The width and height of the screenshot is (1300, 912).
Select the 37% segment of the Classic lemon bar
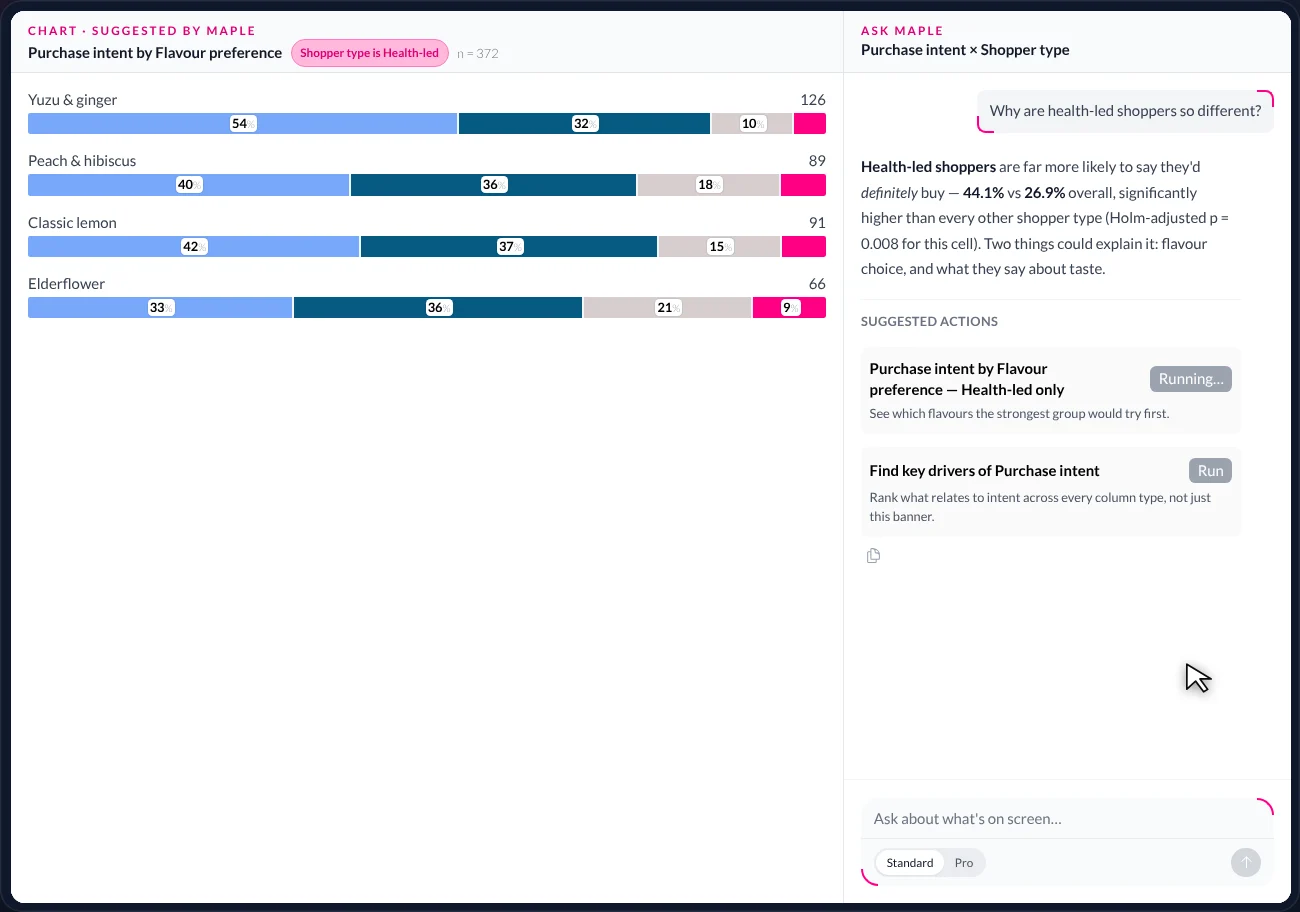pos(509,247)
